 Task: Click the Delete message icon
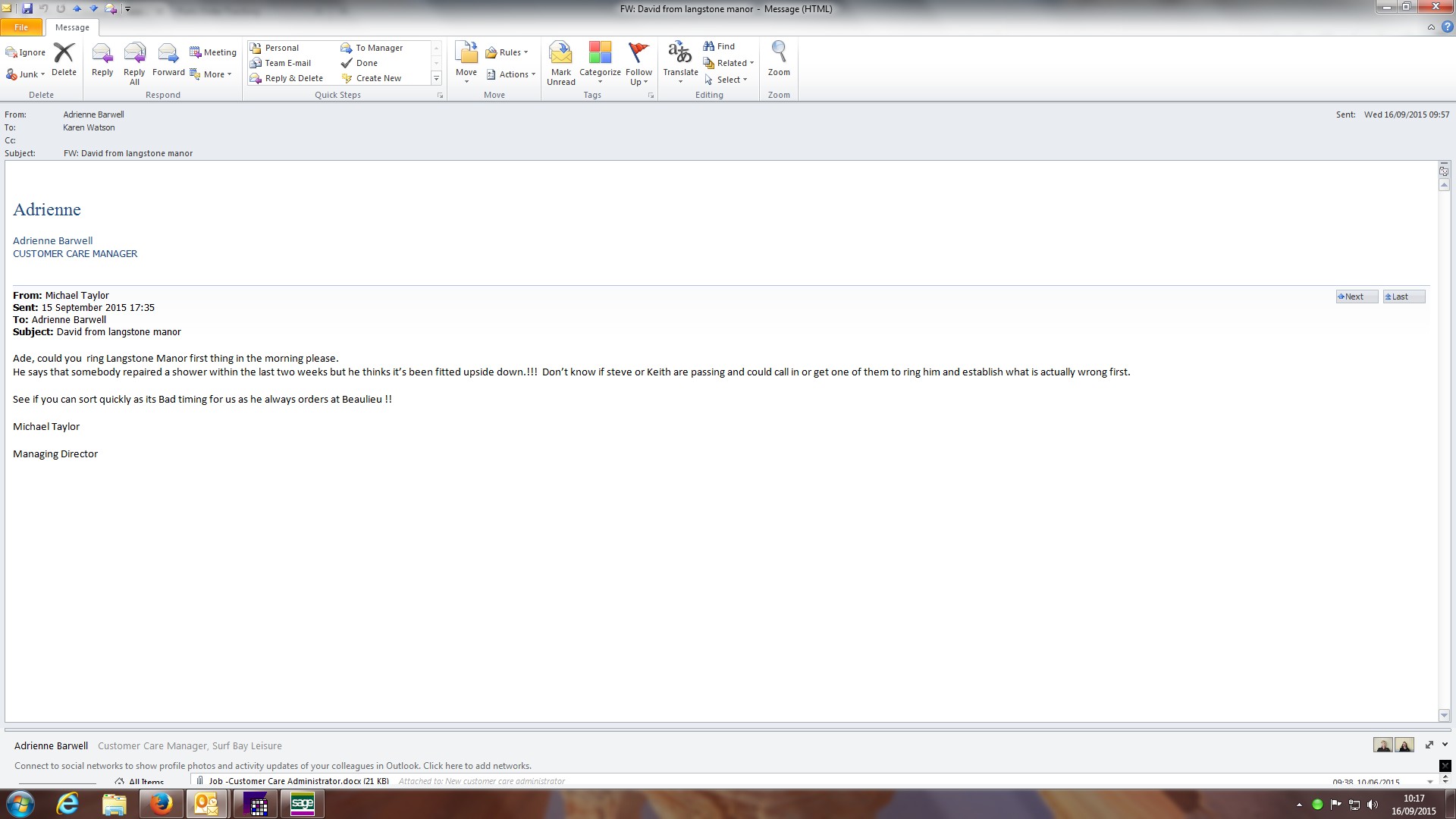point(64,59)
